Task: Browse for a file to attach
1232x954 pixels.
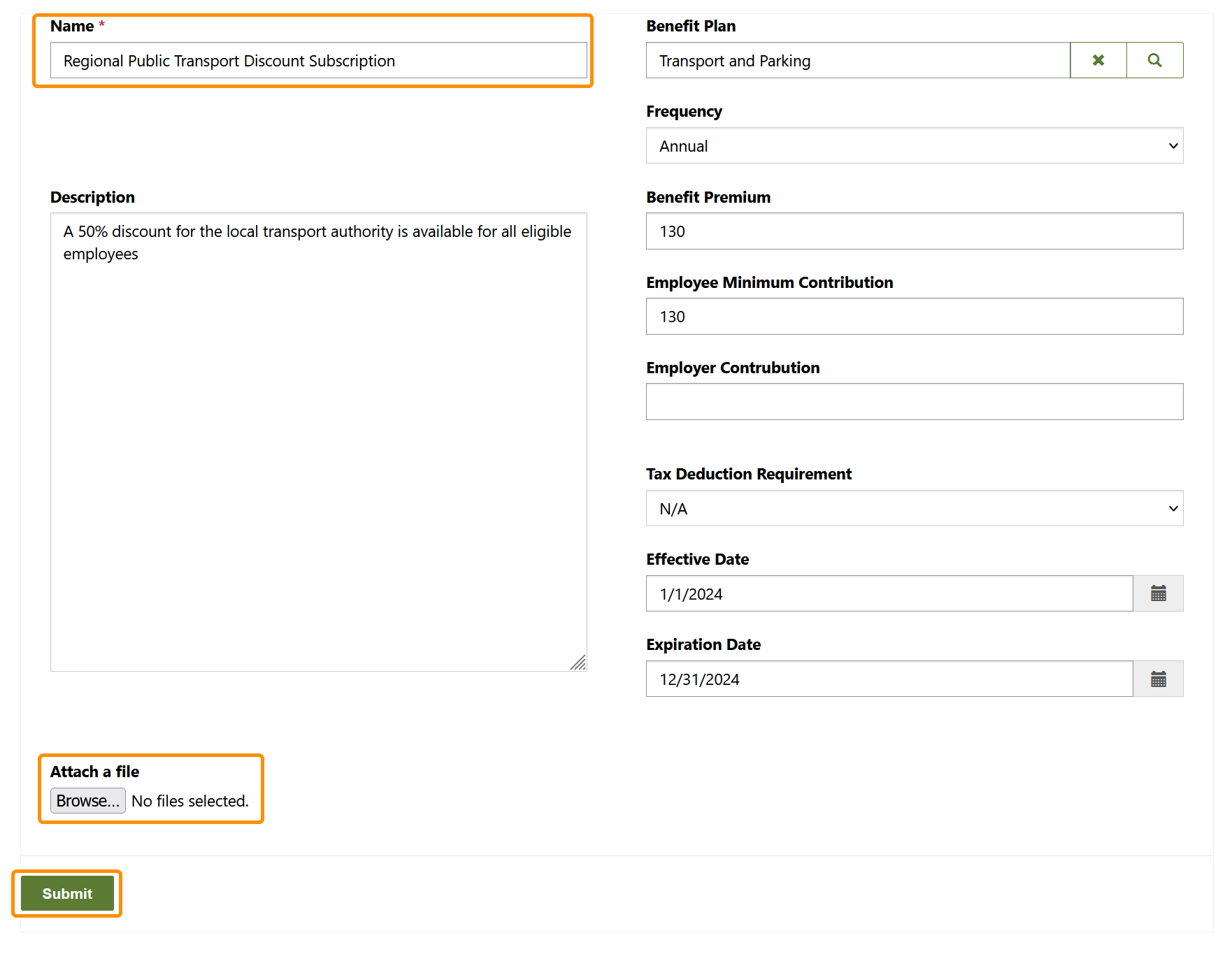Action: (x=88, y=801)
